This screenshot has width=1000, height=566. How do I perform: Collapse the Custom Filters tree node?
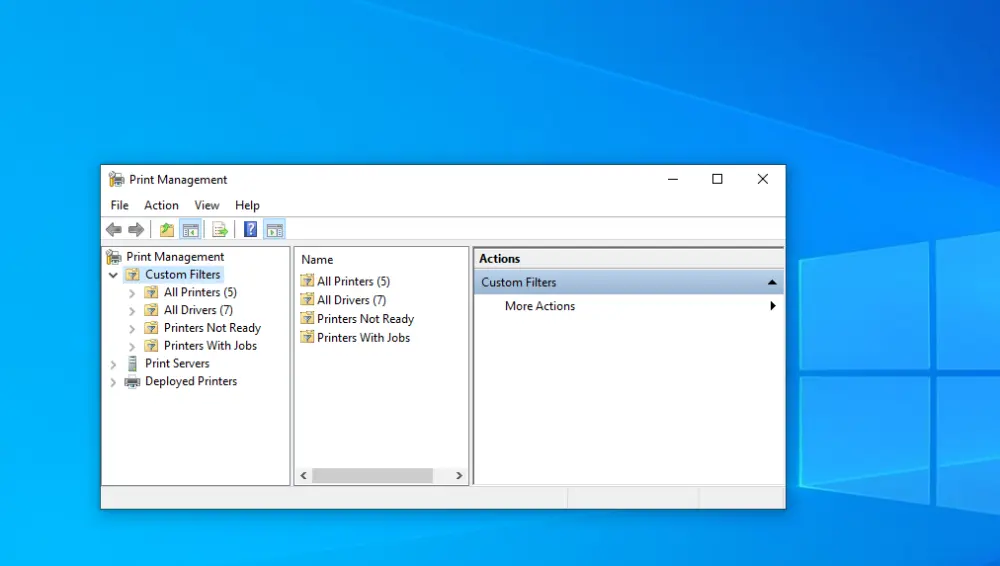[113, 275]
